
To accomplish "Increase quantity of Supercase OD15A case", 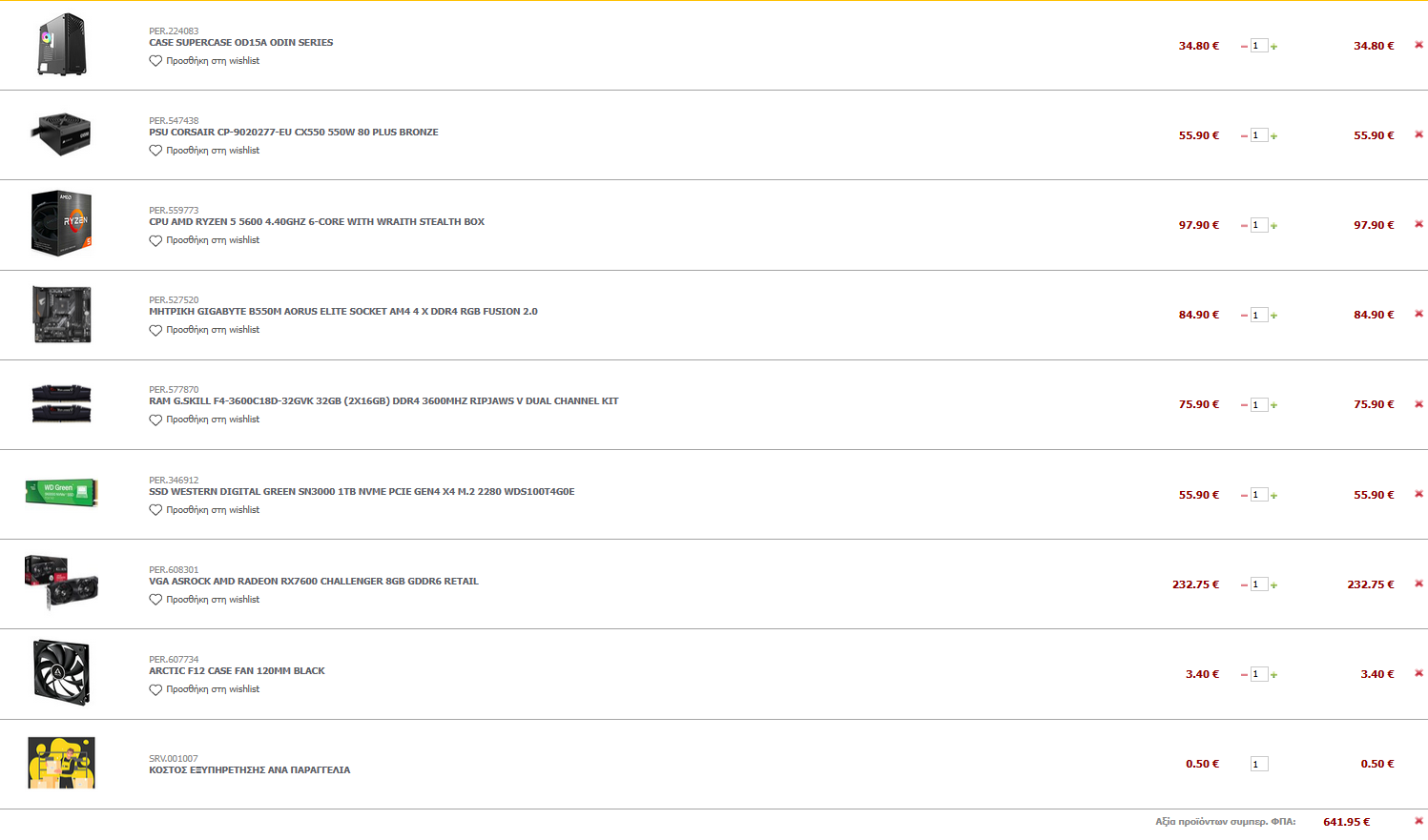I will pos(1273,47).
